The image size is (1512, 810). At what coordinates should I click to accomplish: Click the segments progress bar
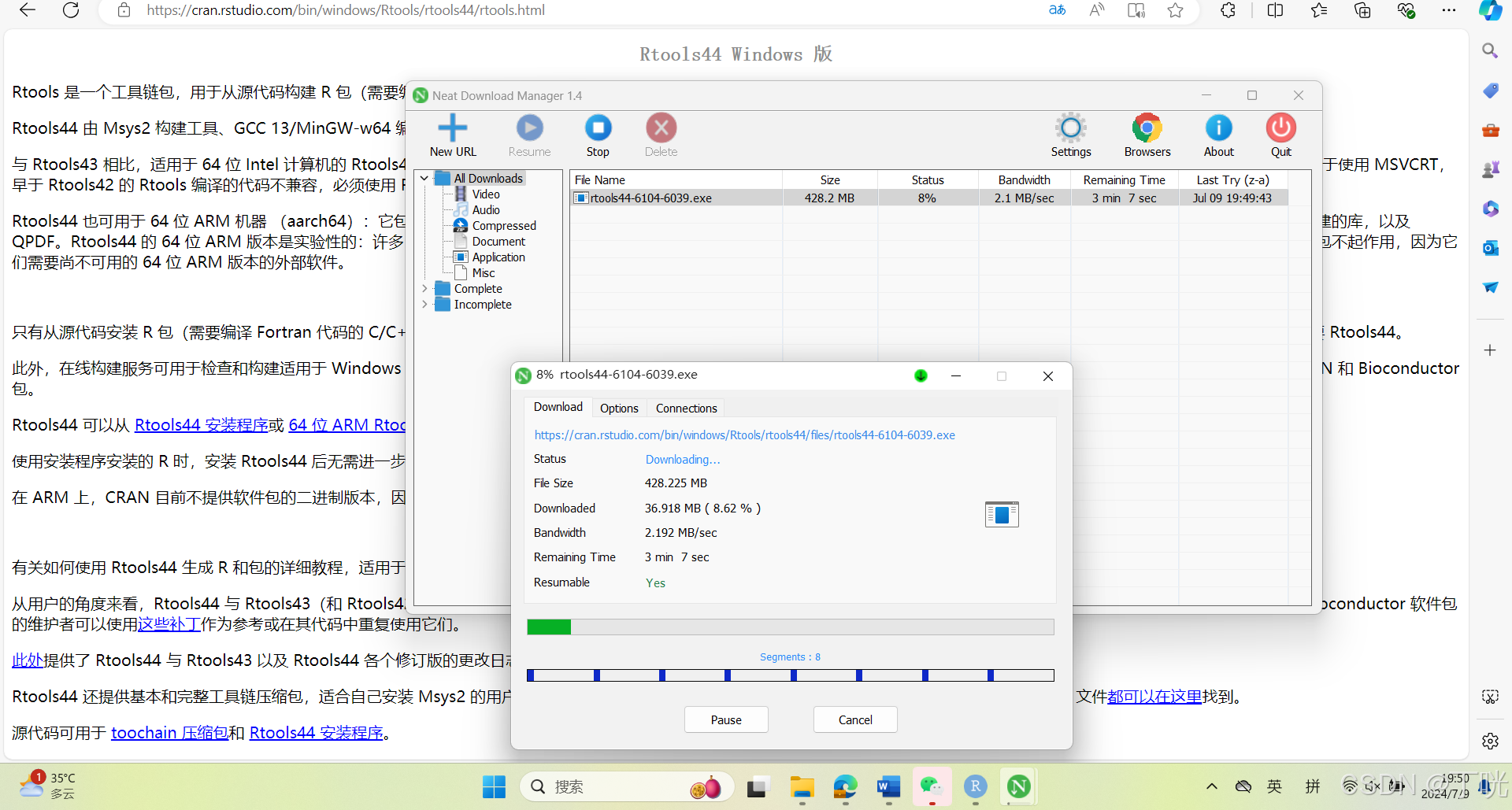[x=790, y=675]
